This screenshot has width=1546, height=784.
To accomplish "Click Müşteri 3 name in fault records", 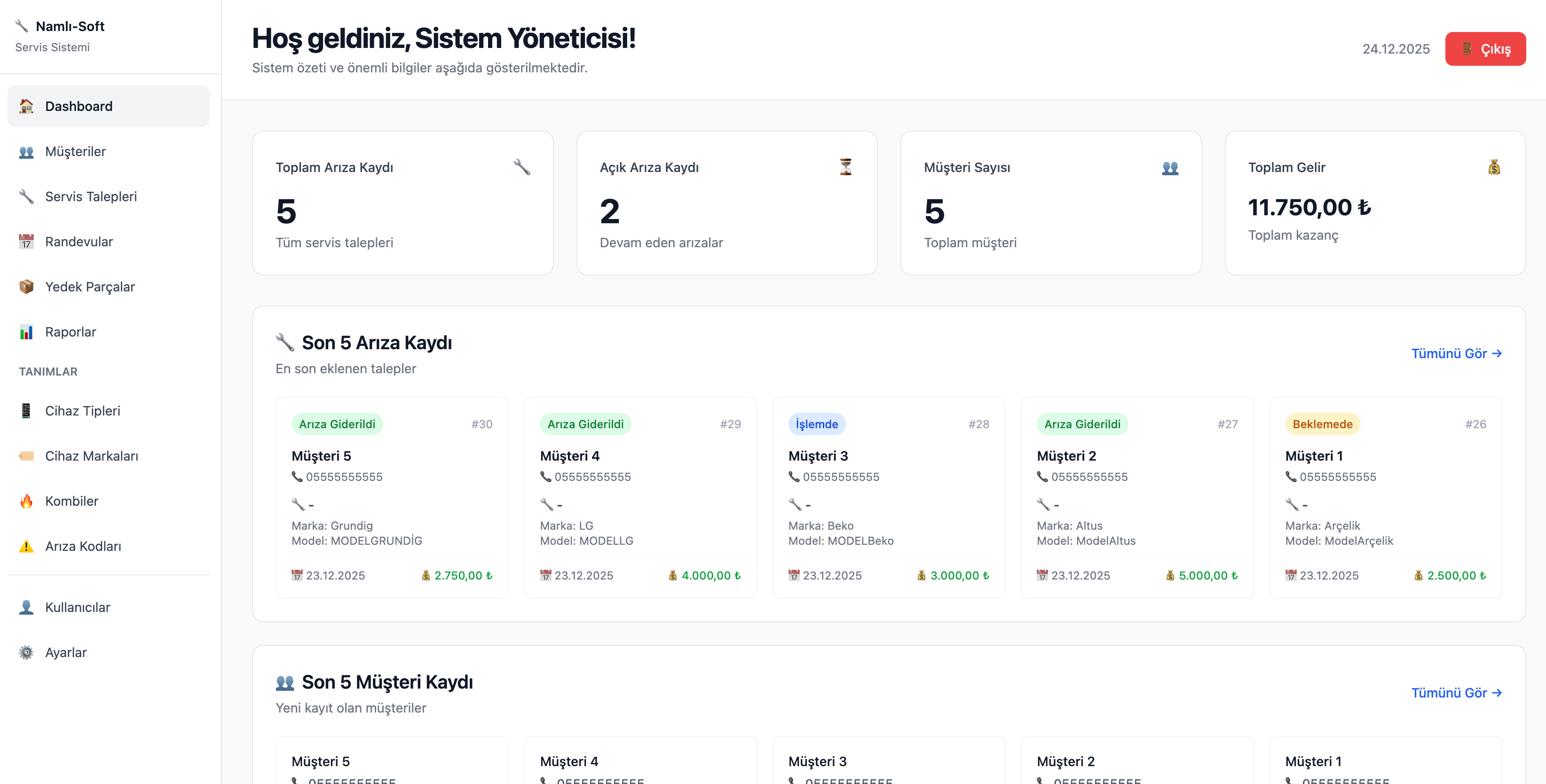I will [x=819, y=456].
